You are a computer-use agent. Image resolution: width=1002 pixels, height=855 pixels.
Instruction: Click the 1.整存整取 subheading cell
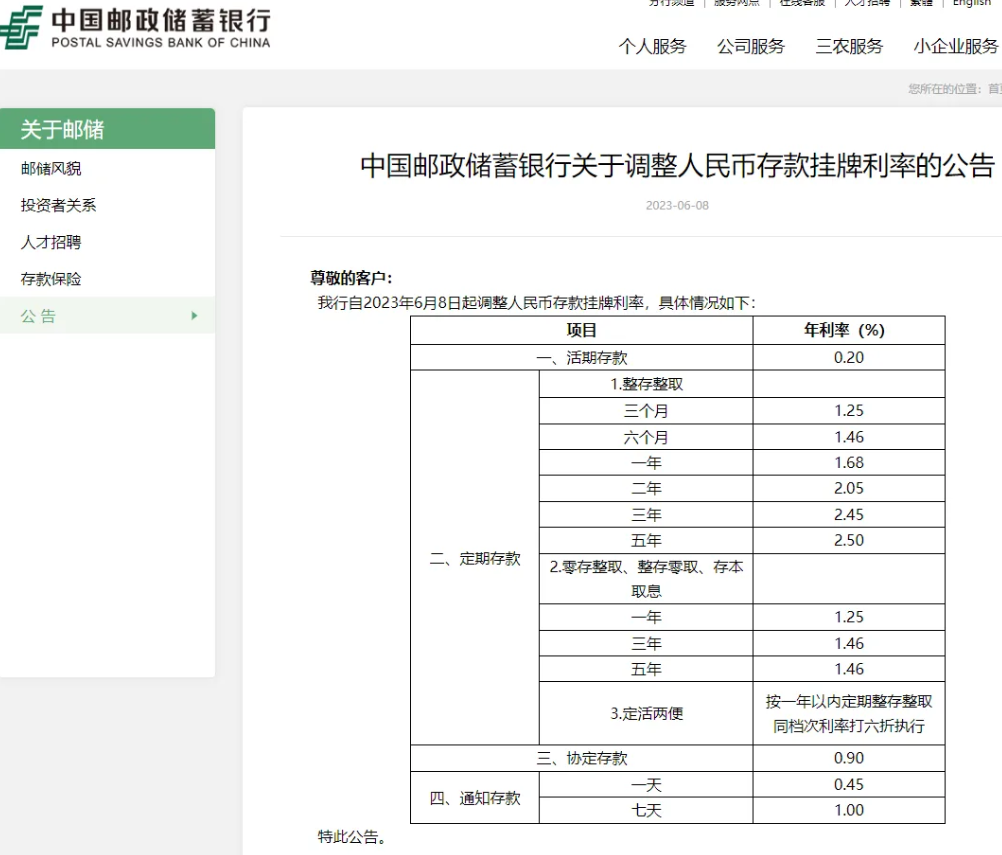pos(646,384)
